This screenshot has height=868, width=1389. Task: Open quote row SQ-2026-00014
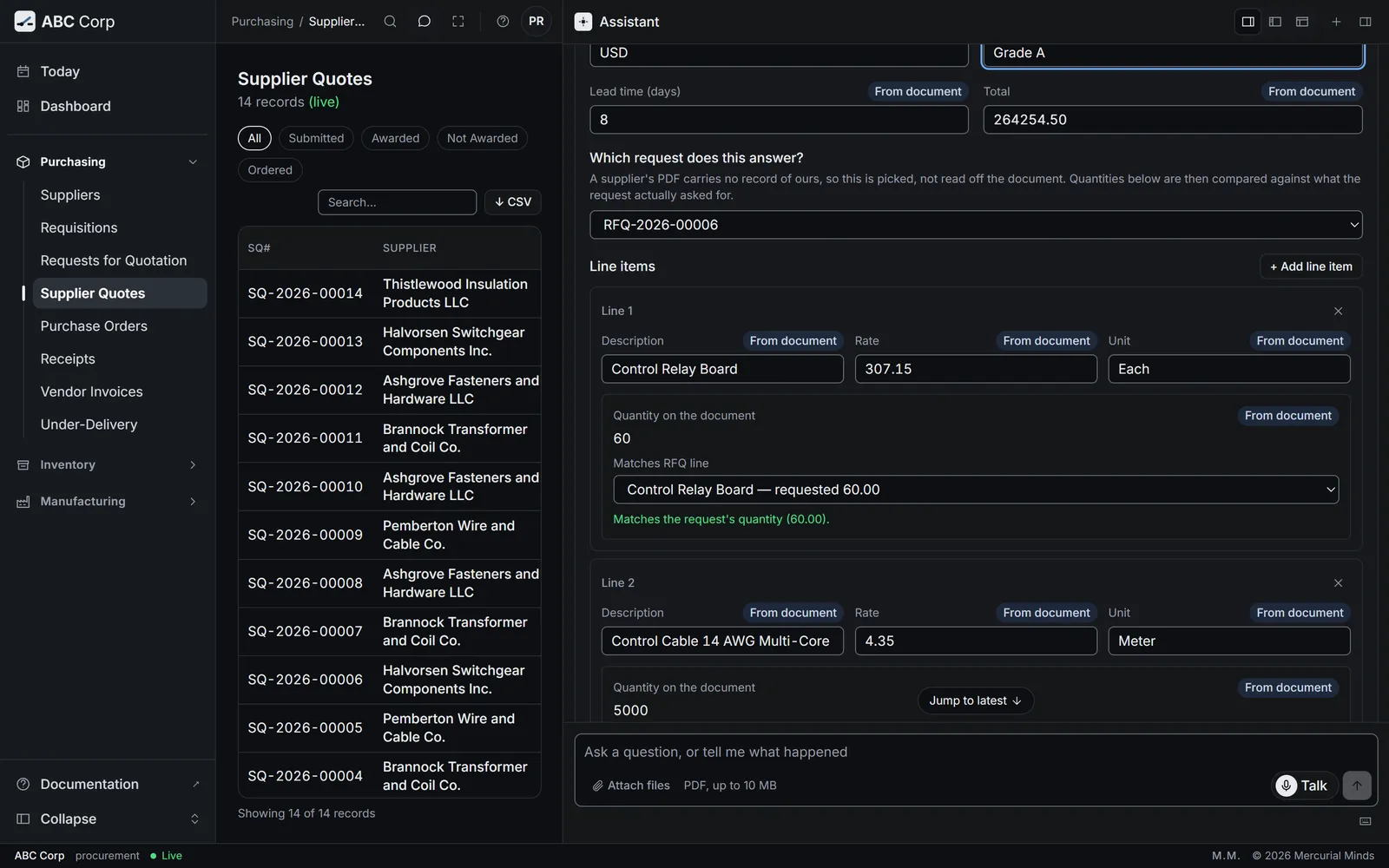point(389,293)
